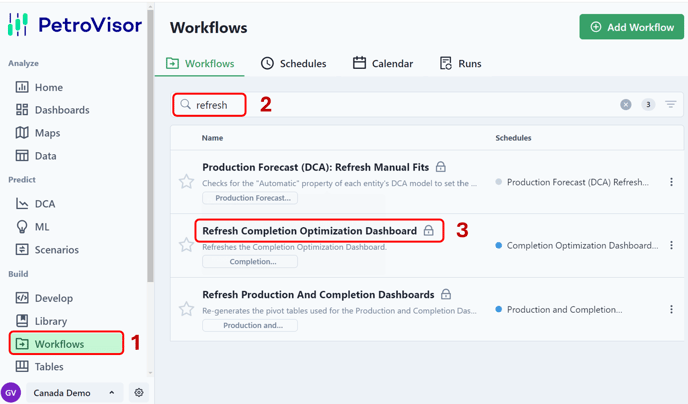Sort by the Name column header
688x404 pixels.
coord(212,138)
